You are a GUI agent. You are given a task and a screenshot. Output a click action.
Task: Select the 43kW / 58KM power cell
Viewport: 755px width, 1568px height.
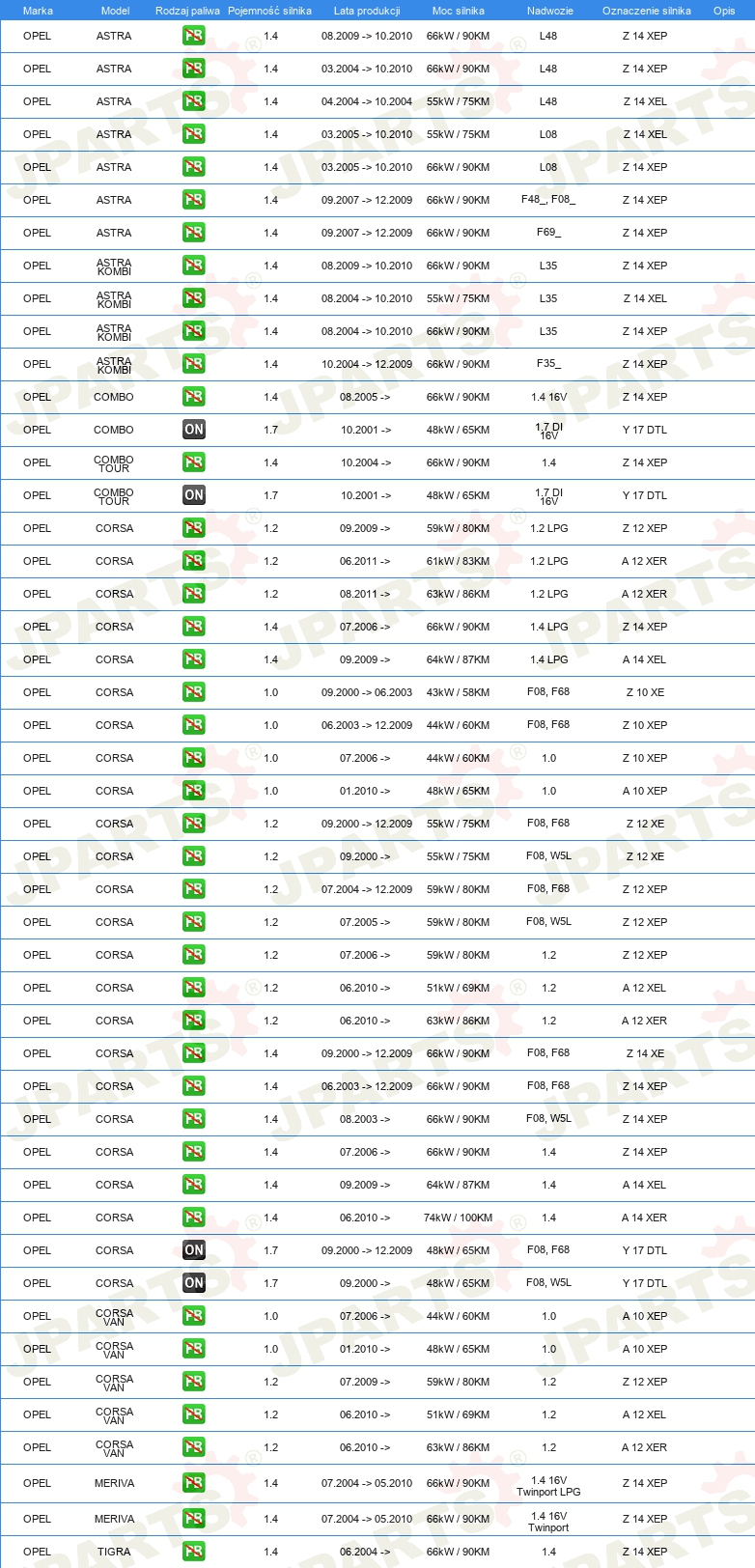pos(459,692)
